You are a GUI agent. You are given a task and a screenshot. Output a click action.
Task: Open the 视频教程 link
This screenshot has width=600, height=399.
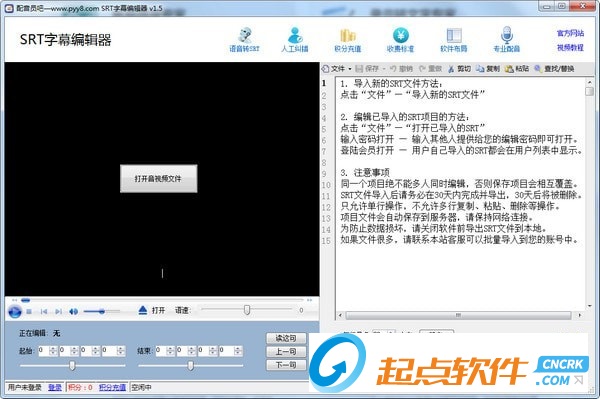click(570, 47)
